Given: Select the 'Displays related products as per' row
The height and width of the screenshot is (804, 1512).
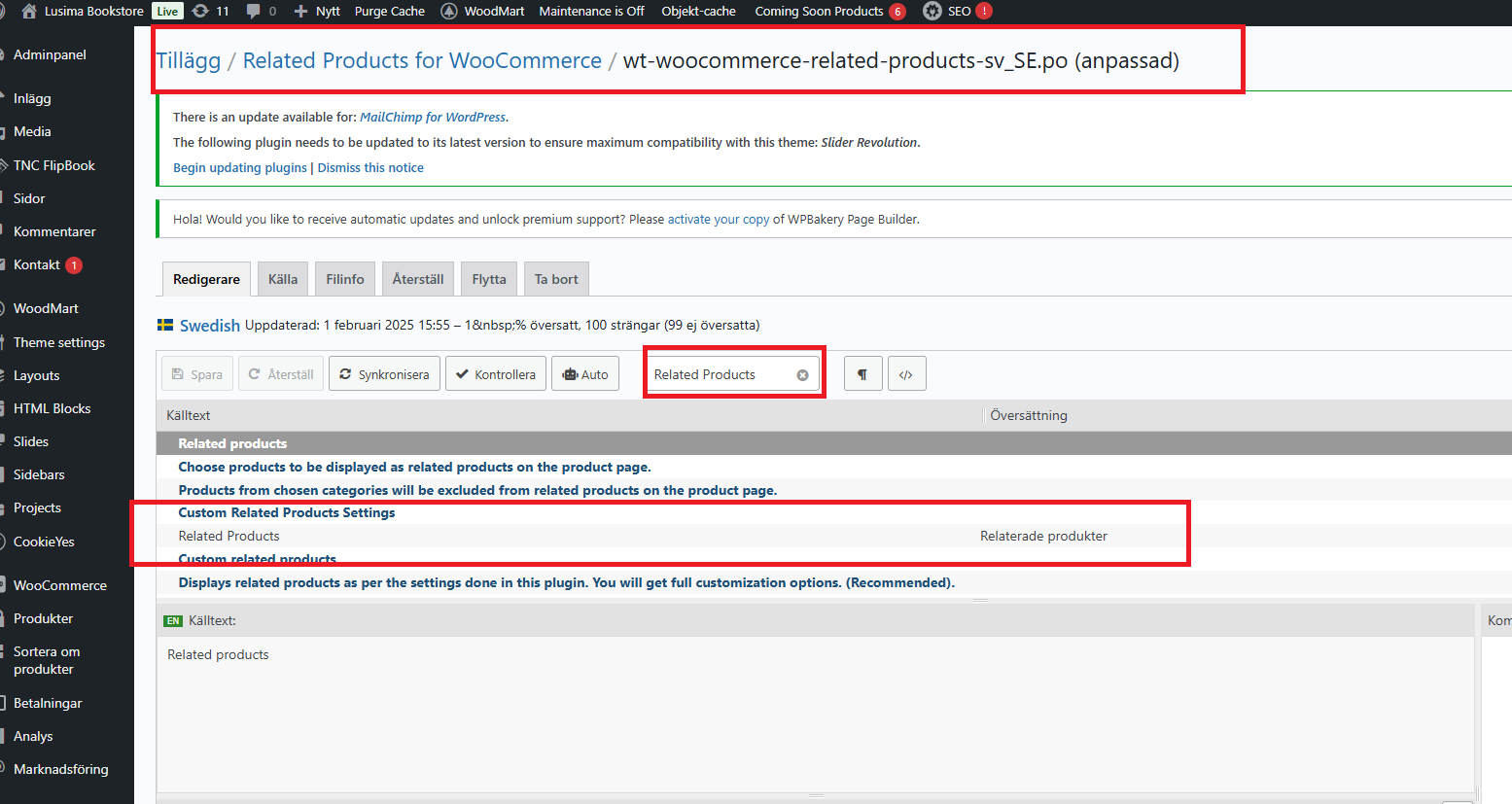Looking at the screenshot, I should click(834, 582).
